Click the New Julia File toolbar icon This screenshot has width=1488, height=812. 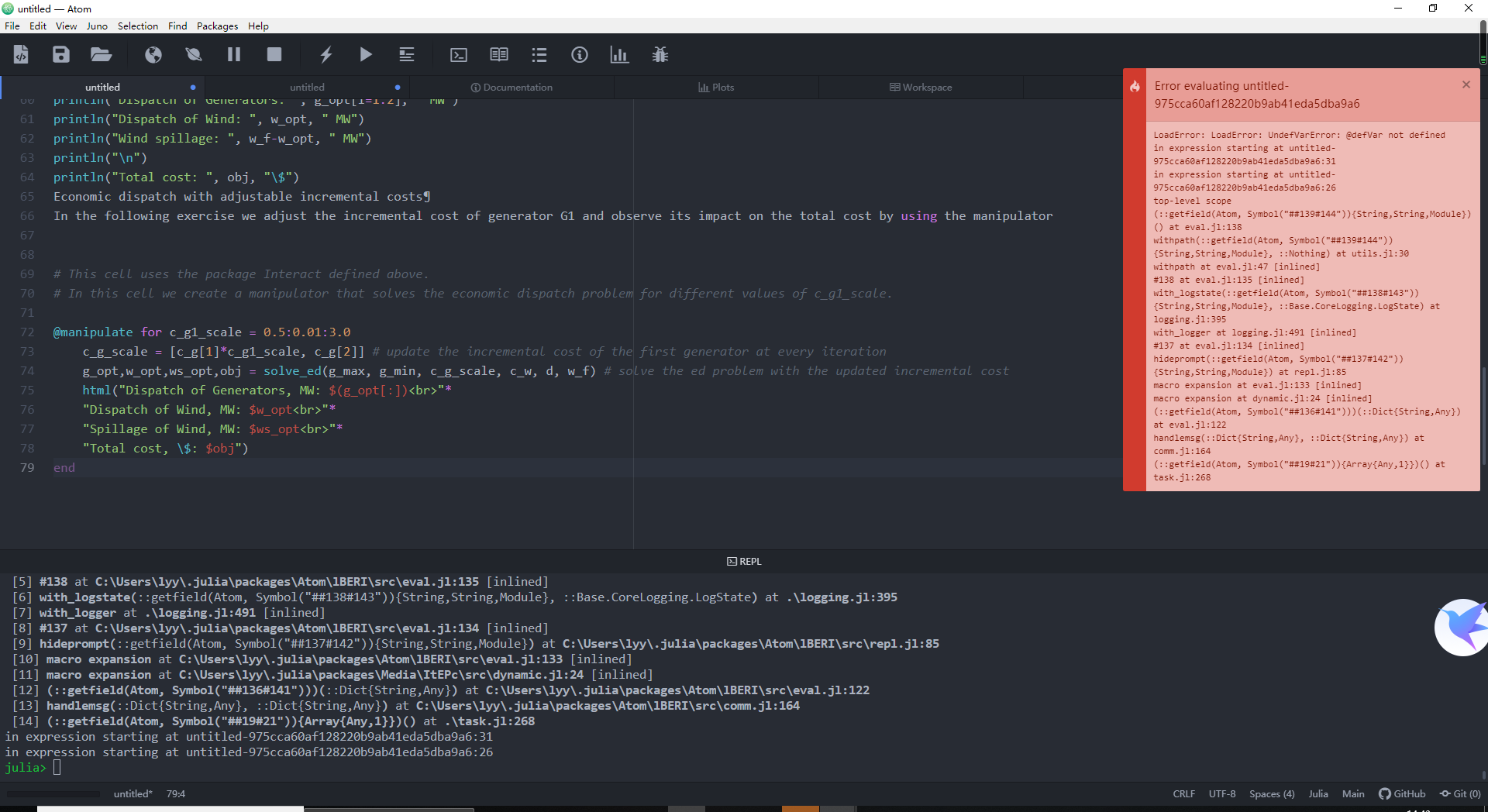(21, 54)
